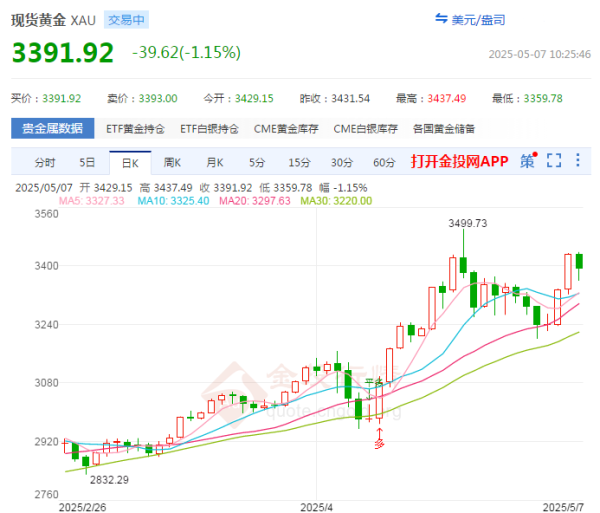Select the 贵金属数据 tab

coord(52,128)
